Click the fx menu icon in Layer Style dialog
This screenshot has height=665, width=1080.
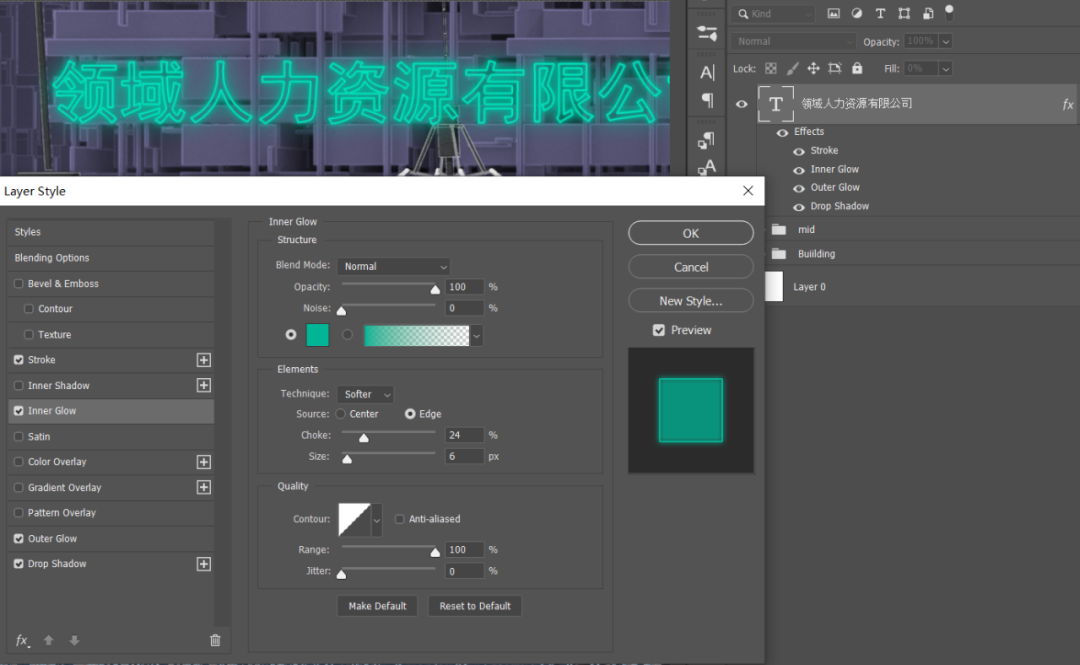pyautogui.click(x=22, y=640)
